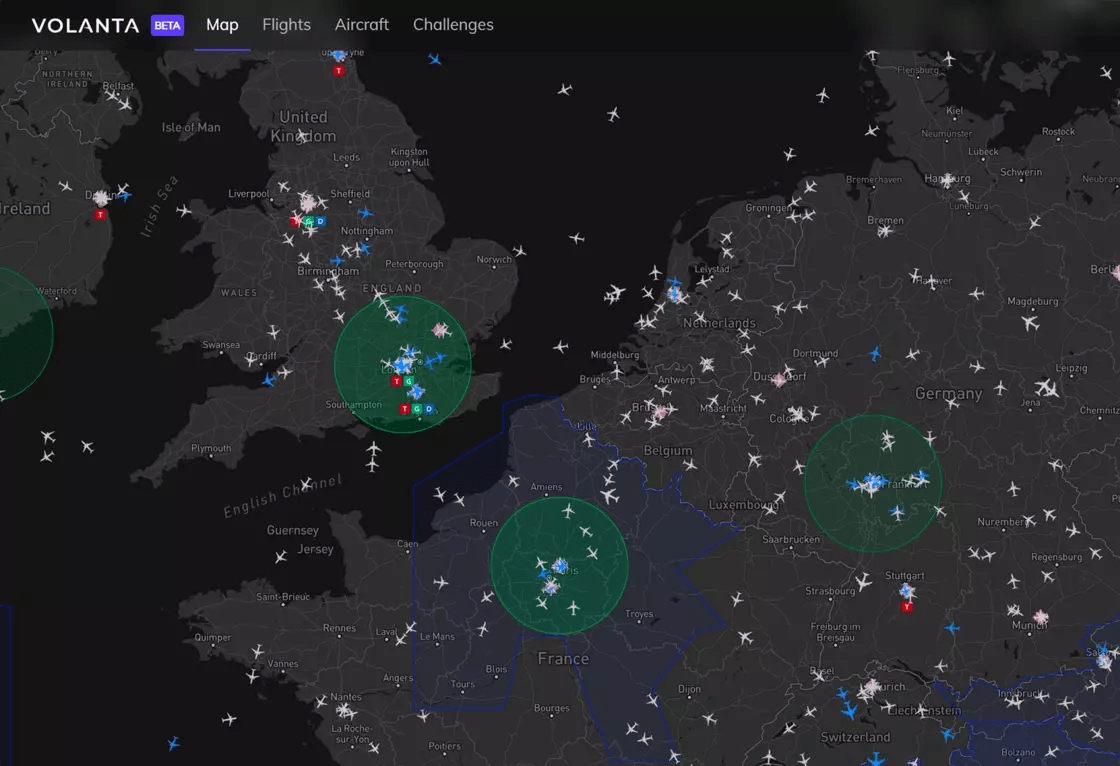Viewport: 1120px width, 766px height.
Task: Click the "Nottingham" city label
Action: 366,231
